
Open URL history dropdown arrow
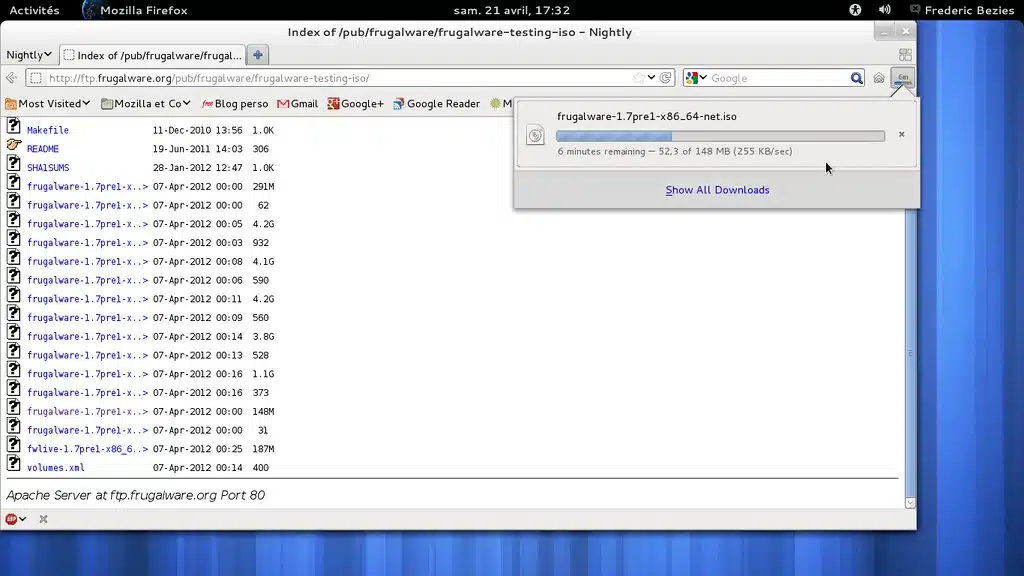click(651, 78)
